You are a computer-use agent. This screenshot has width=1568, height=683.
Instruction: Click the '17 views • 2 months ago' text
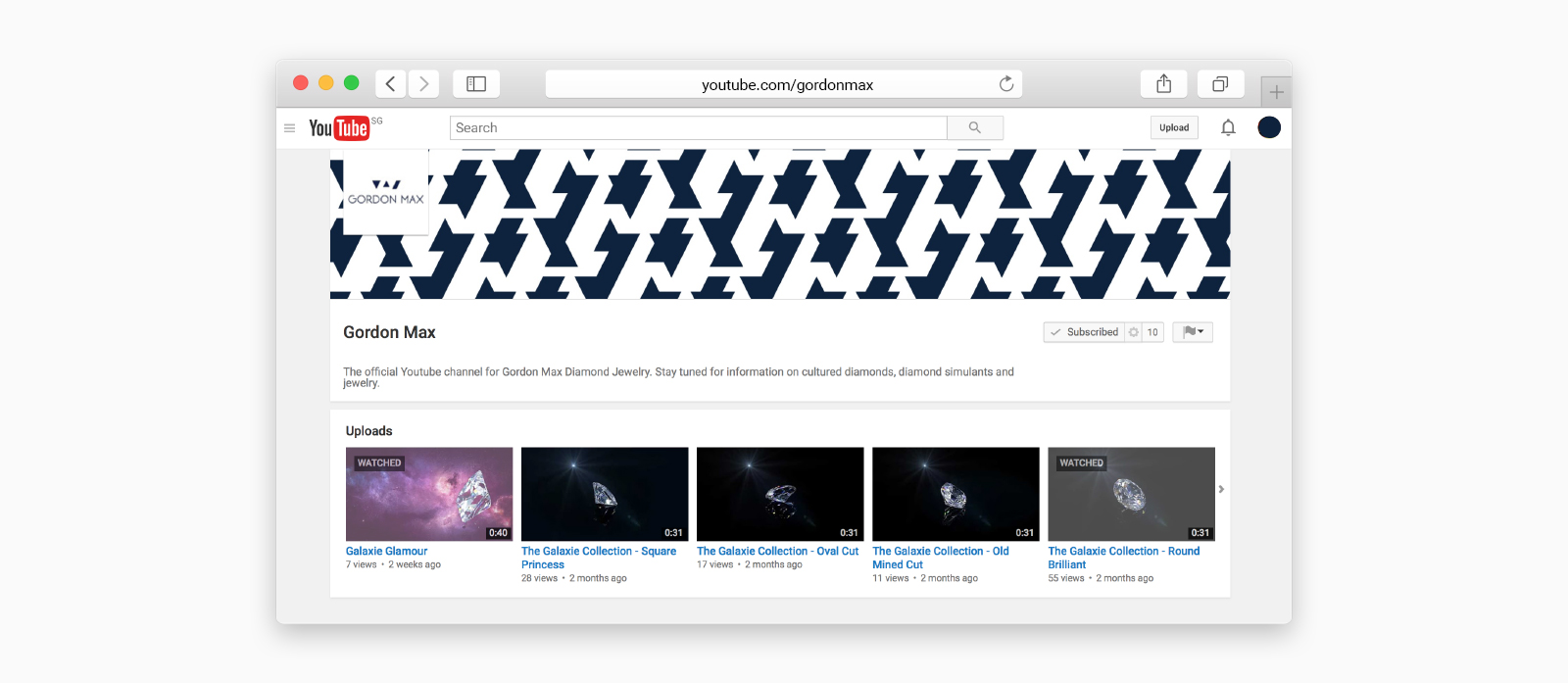pyautogui.click(x=750, y=564)
